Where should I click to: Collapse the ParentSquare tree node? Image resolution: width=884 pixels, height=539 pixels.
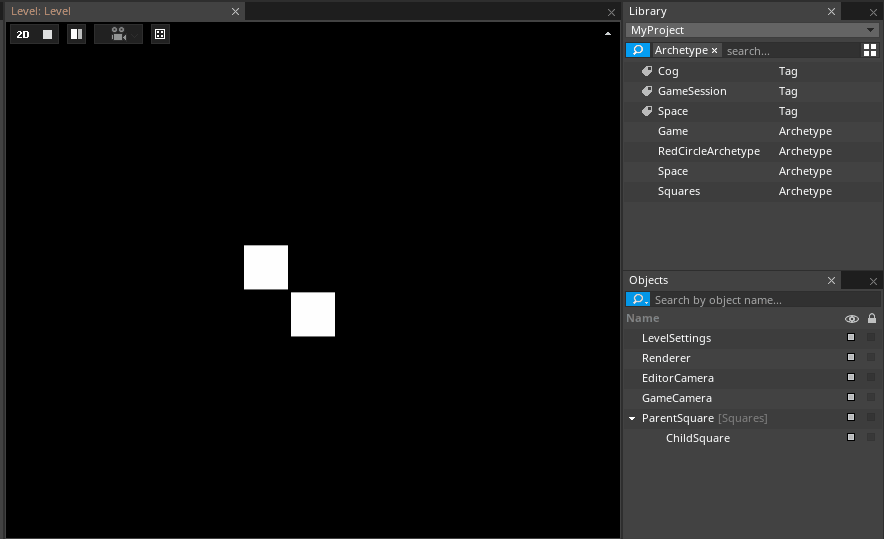632,419
